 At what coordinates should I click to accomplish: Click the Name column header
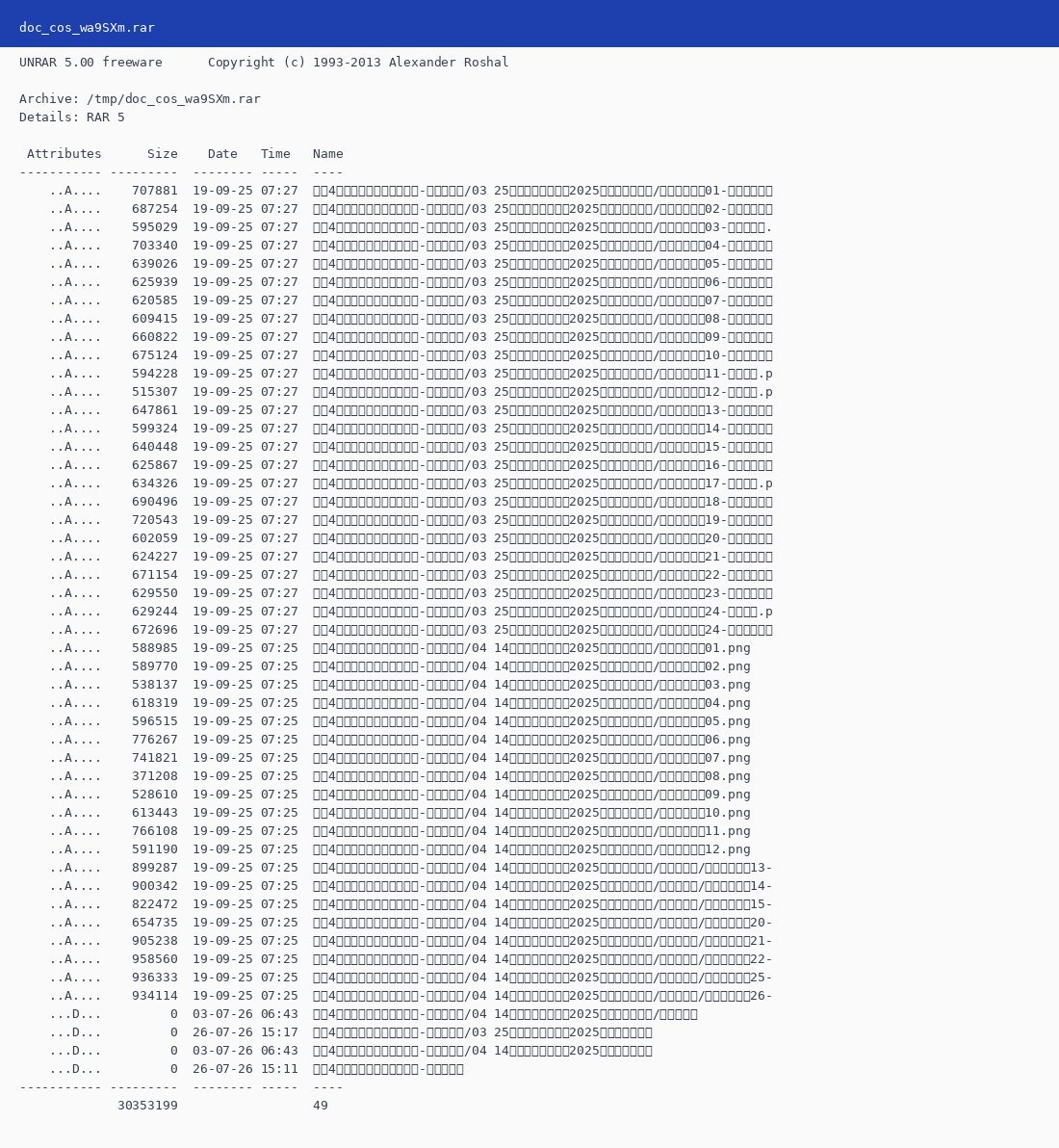328,154
